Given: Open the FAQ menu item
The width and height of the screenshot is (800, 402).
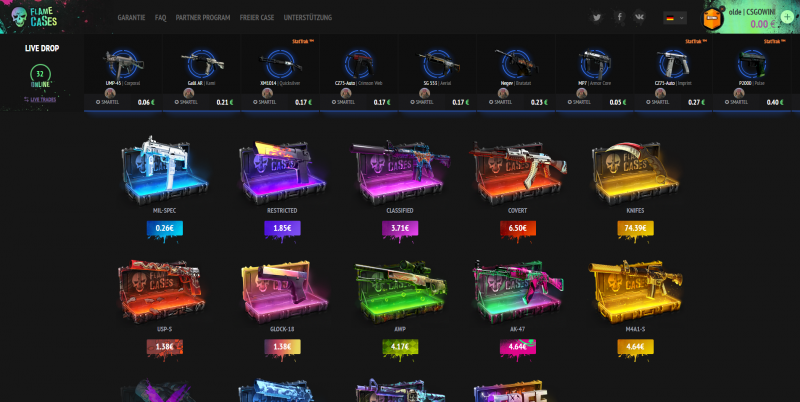Looking at the screenshot, I should point(160,17).
